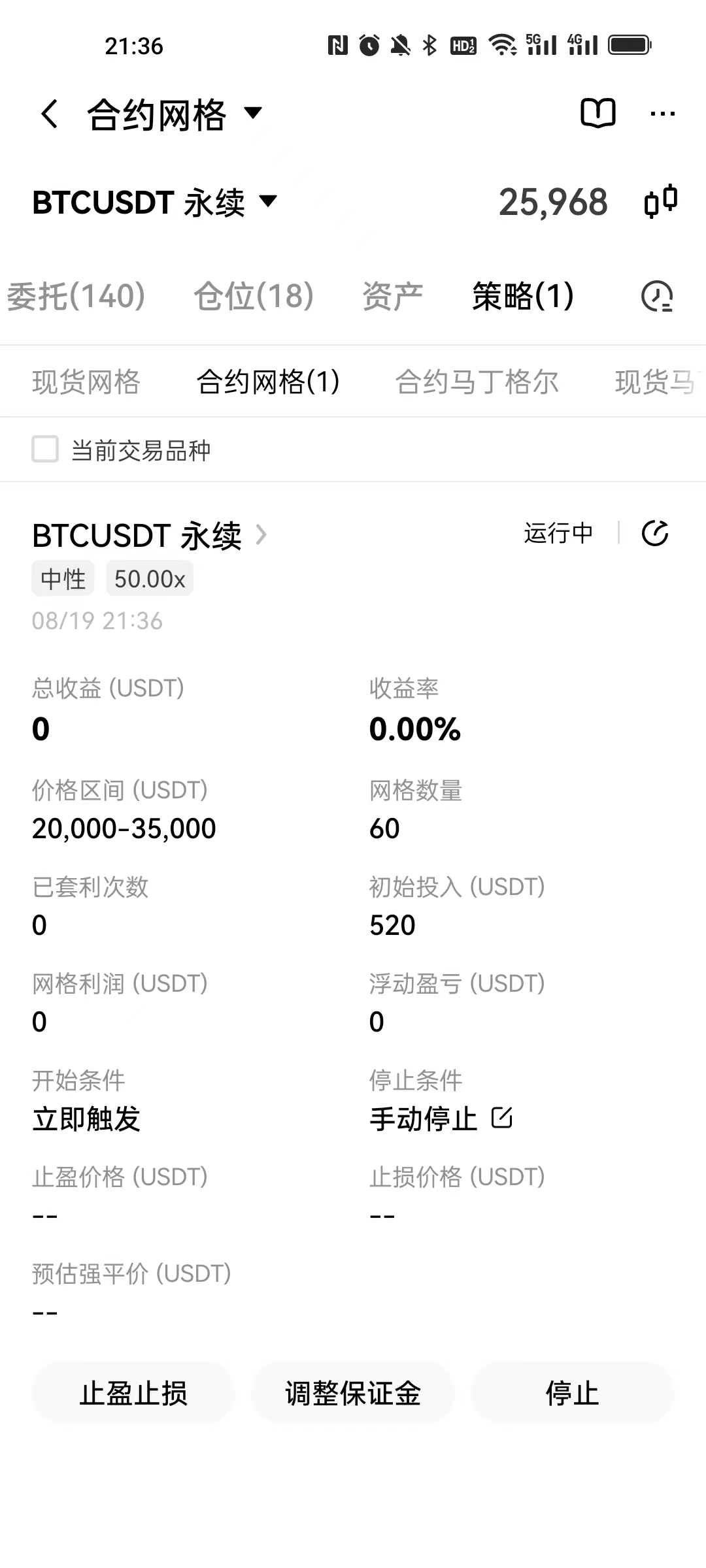This screenshot has height=1568, width=706.
Task: Tap the battery icon in status bar
Action: click(x=630, y=45)
